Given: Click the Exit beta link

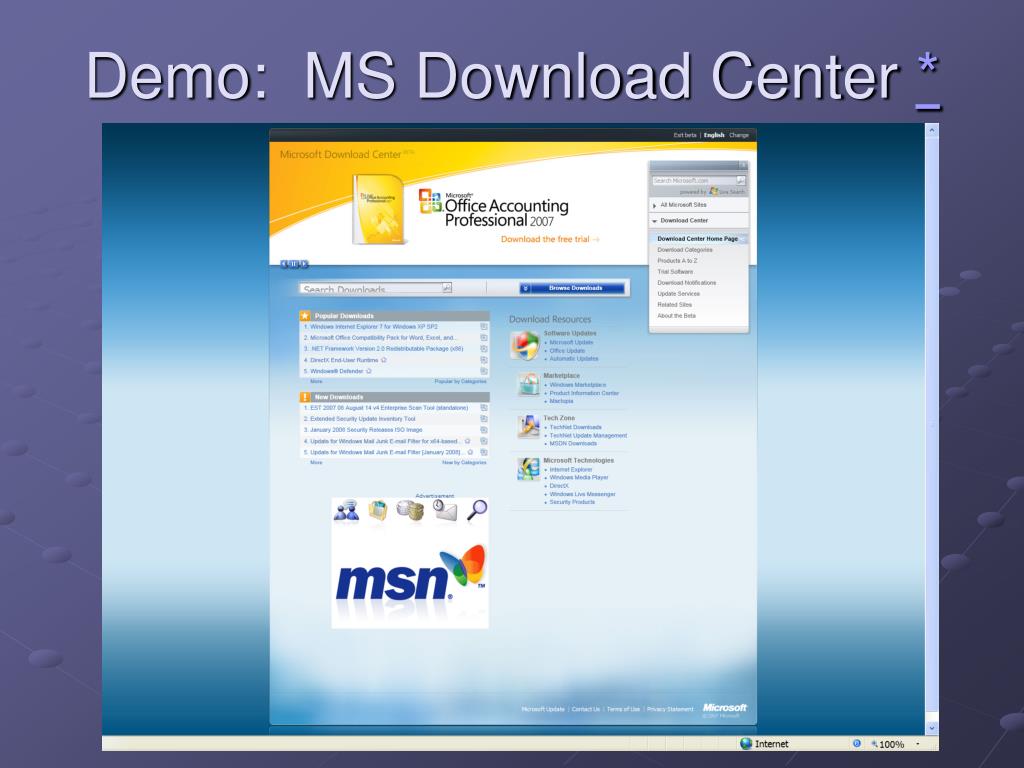Looking at the screenshot, I should 685,135.
